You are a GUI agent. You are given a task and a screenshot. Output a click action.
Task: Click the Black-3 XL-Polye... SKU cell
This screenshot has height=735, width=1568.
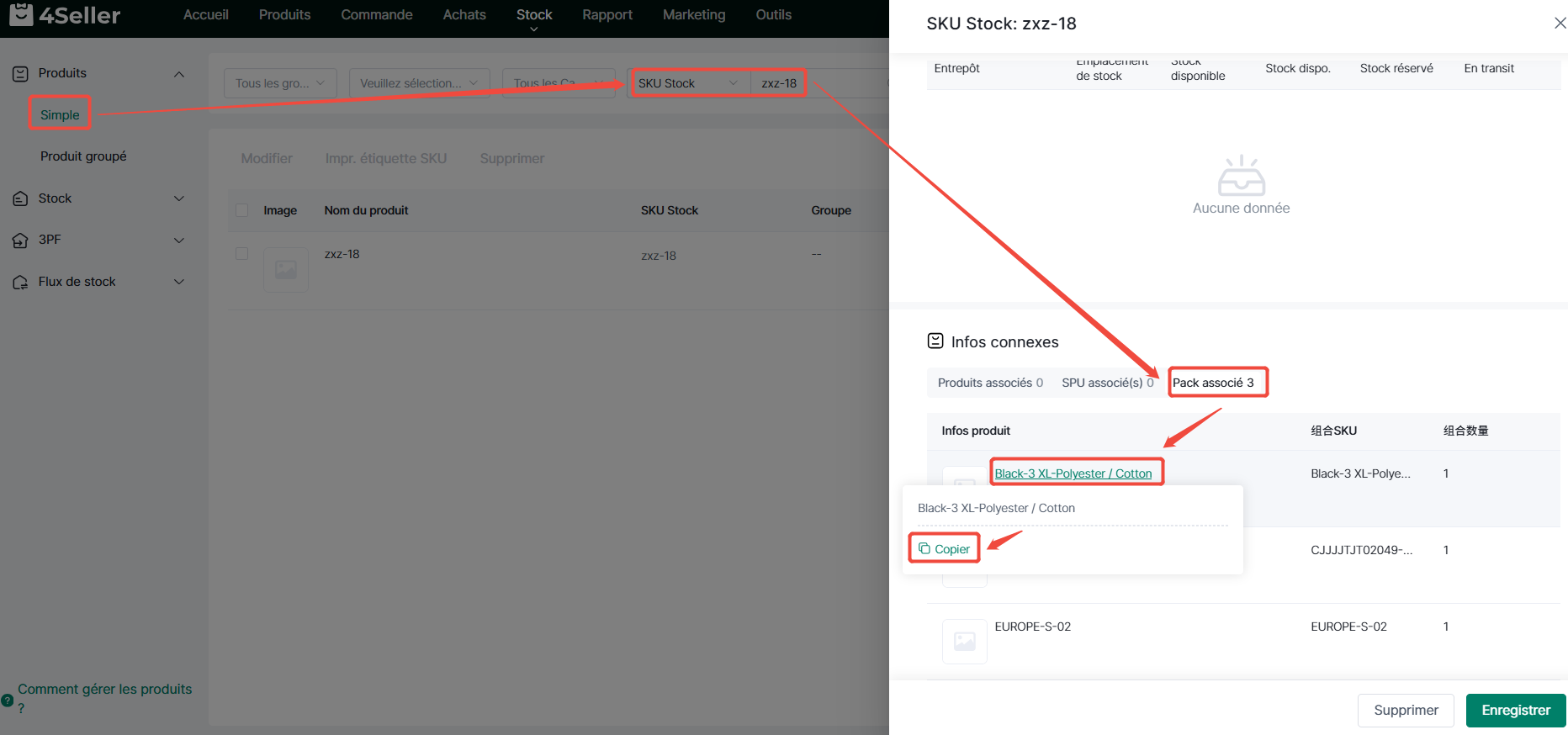[1360, 473]
